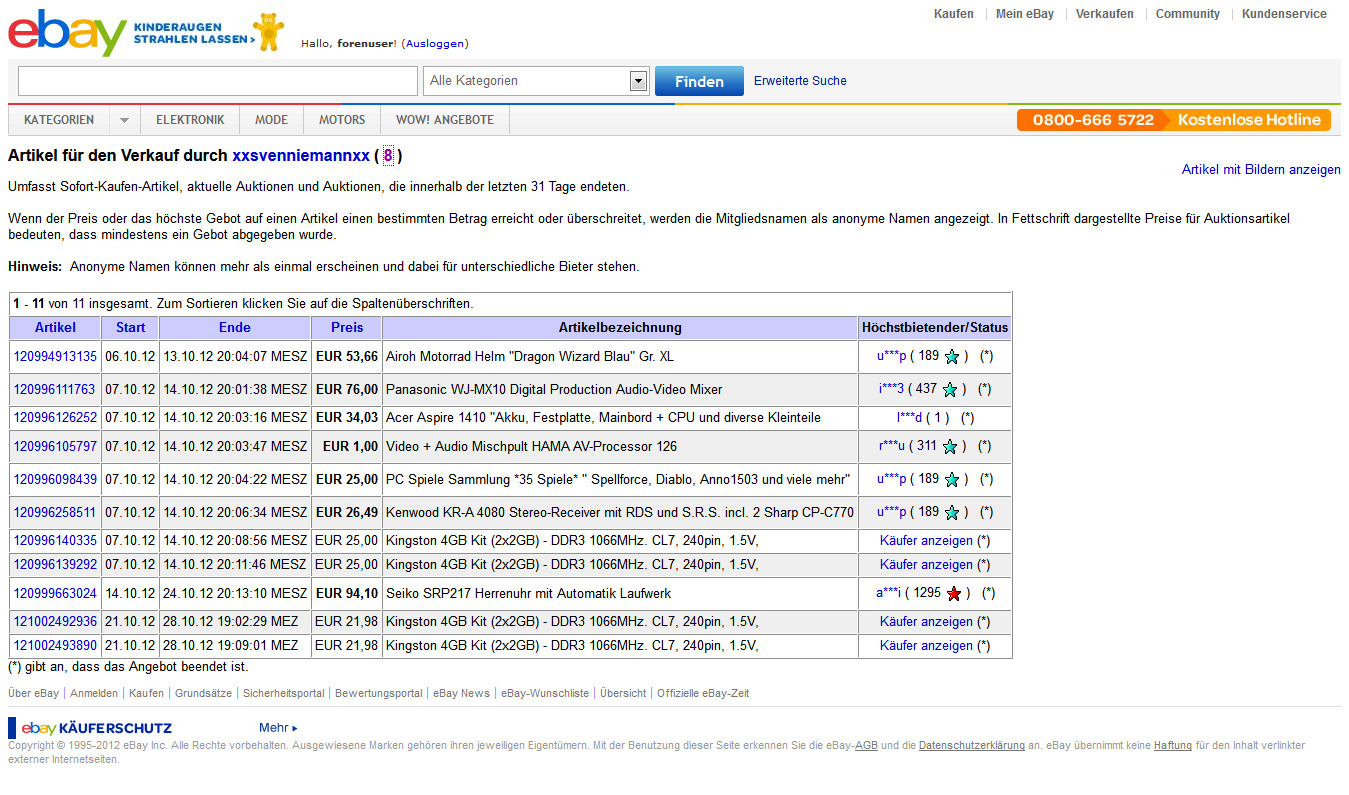Open item 120996140335
1349x795 pixels.
(x=55, y=541)
